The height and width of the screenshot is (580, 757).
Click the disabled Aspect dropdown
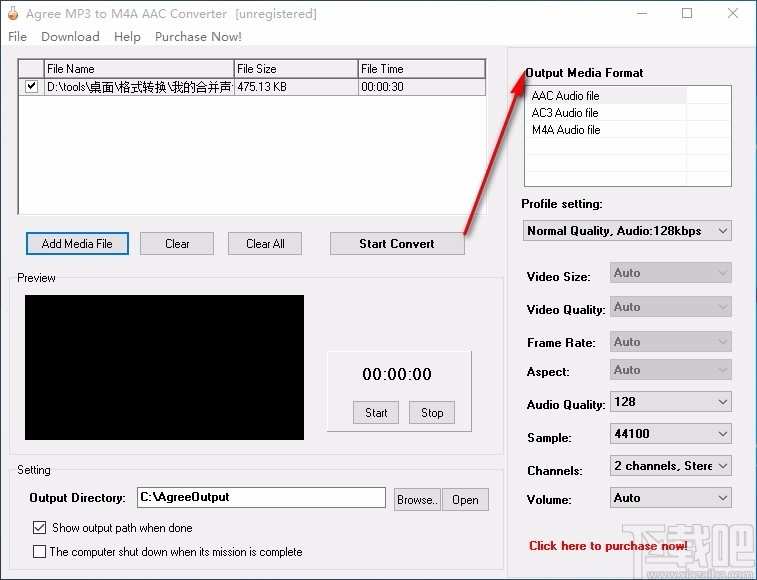[671, 370]
